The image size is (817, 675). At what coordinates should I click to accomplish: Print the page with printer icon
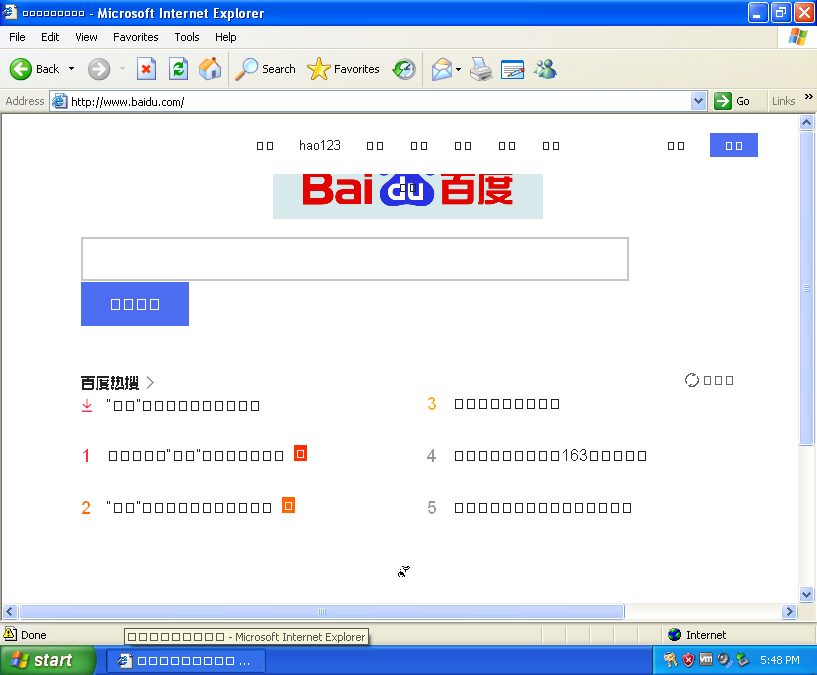(480, 69)
